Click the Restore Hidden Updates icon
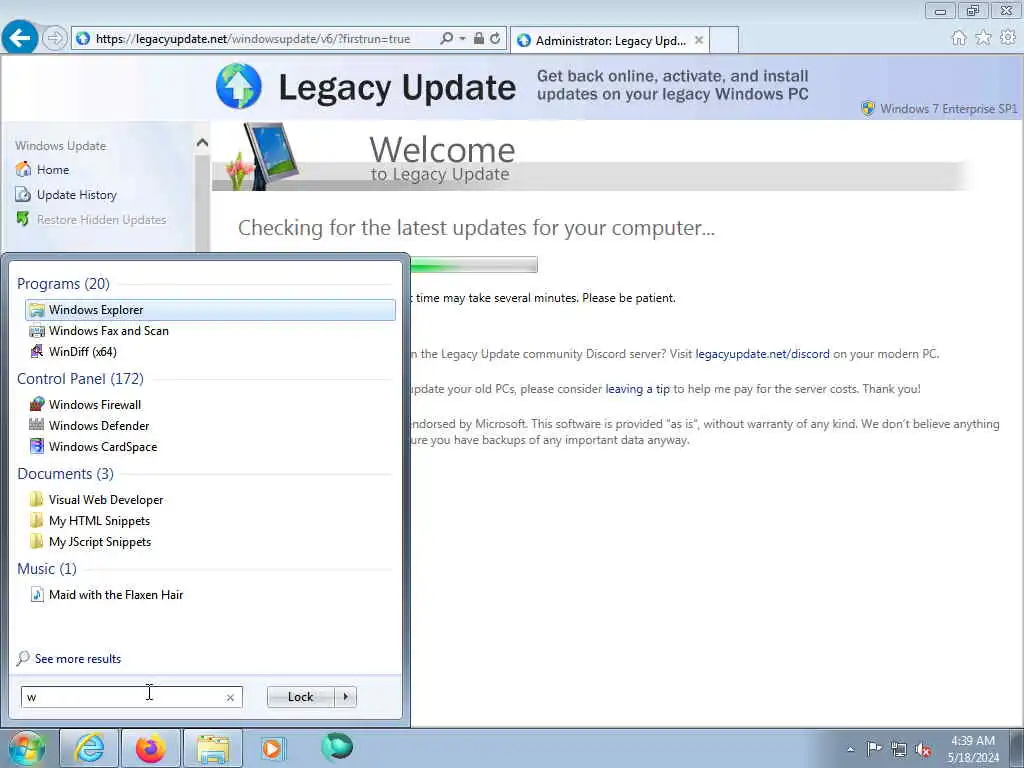This screenshot has height=768, width=1024. (23, 219)
